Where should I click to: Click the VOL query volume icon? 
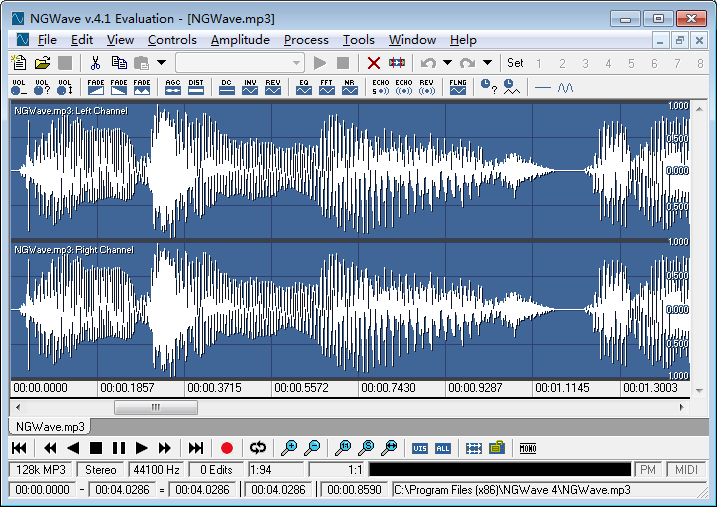click(x=42, y=87)
